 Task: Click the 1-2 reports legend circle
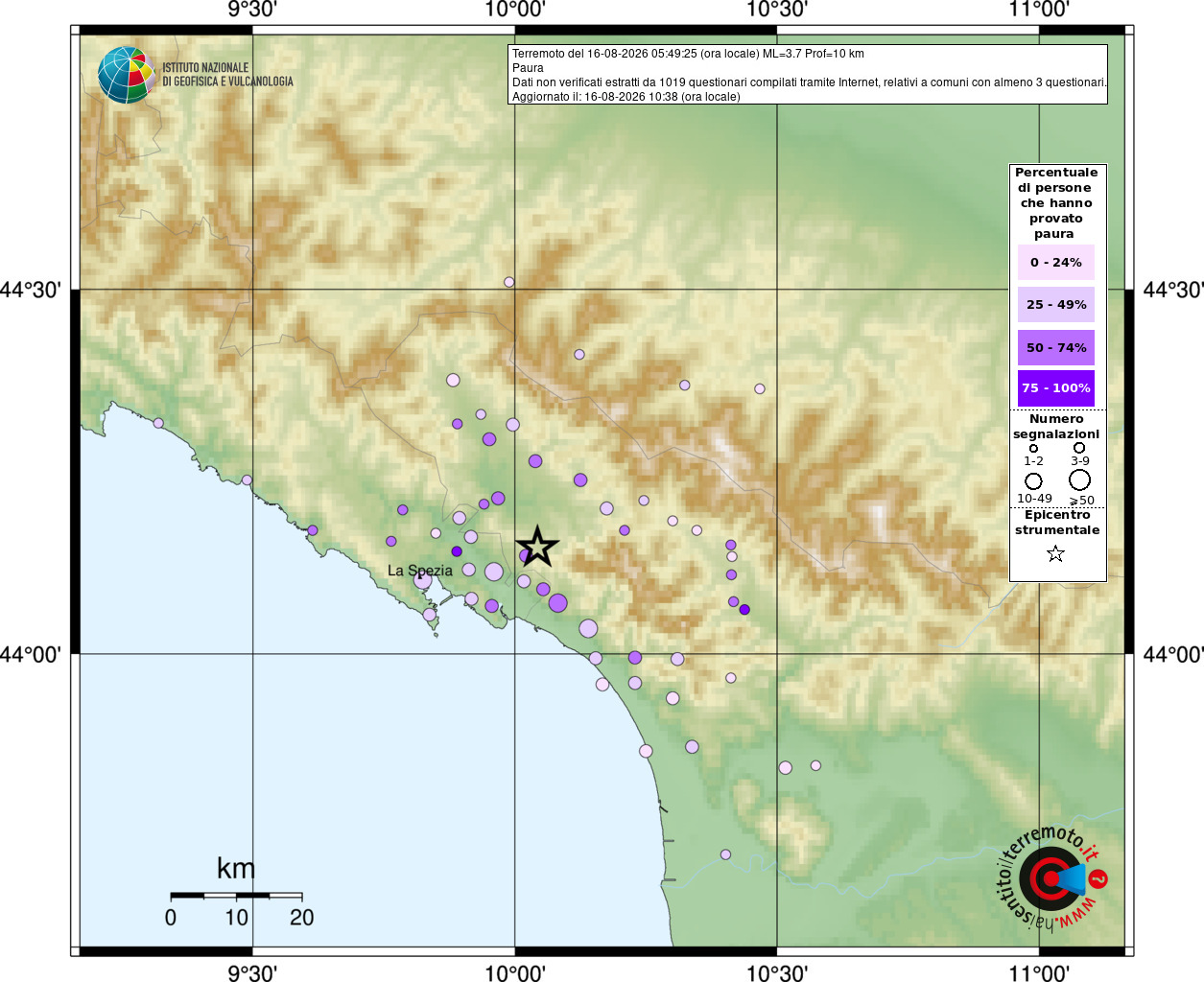[1033, 448]
